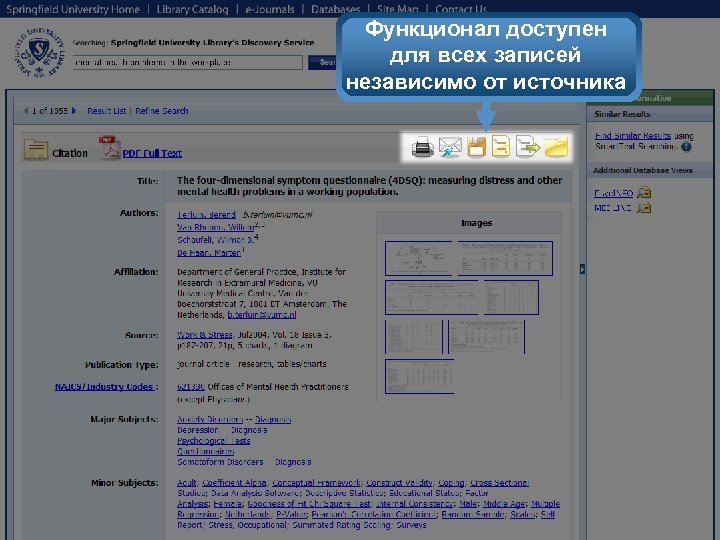Click the E-mail envelope icon
This screenshot has width=720, height=540.
[x=450, y=147]
